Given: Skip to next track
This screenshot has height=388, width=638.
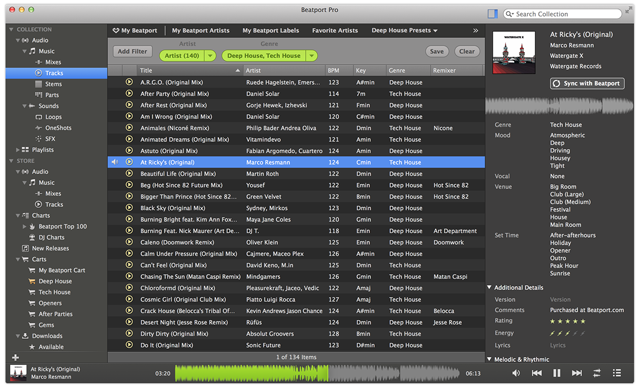Looking at the screenshot, I should tap(577, 373).
